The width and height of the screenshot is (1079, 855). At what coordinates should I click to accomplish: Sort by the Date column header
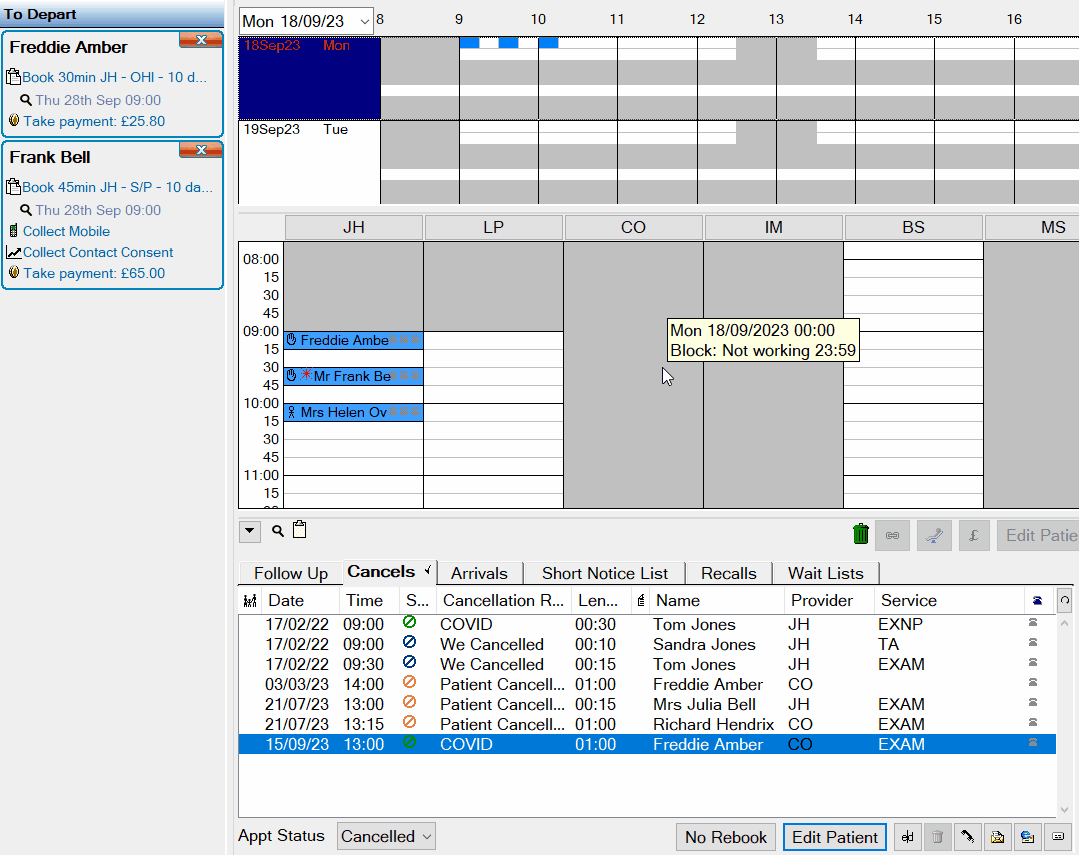pos(301,600)
